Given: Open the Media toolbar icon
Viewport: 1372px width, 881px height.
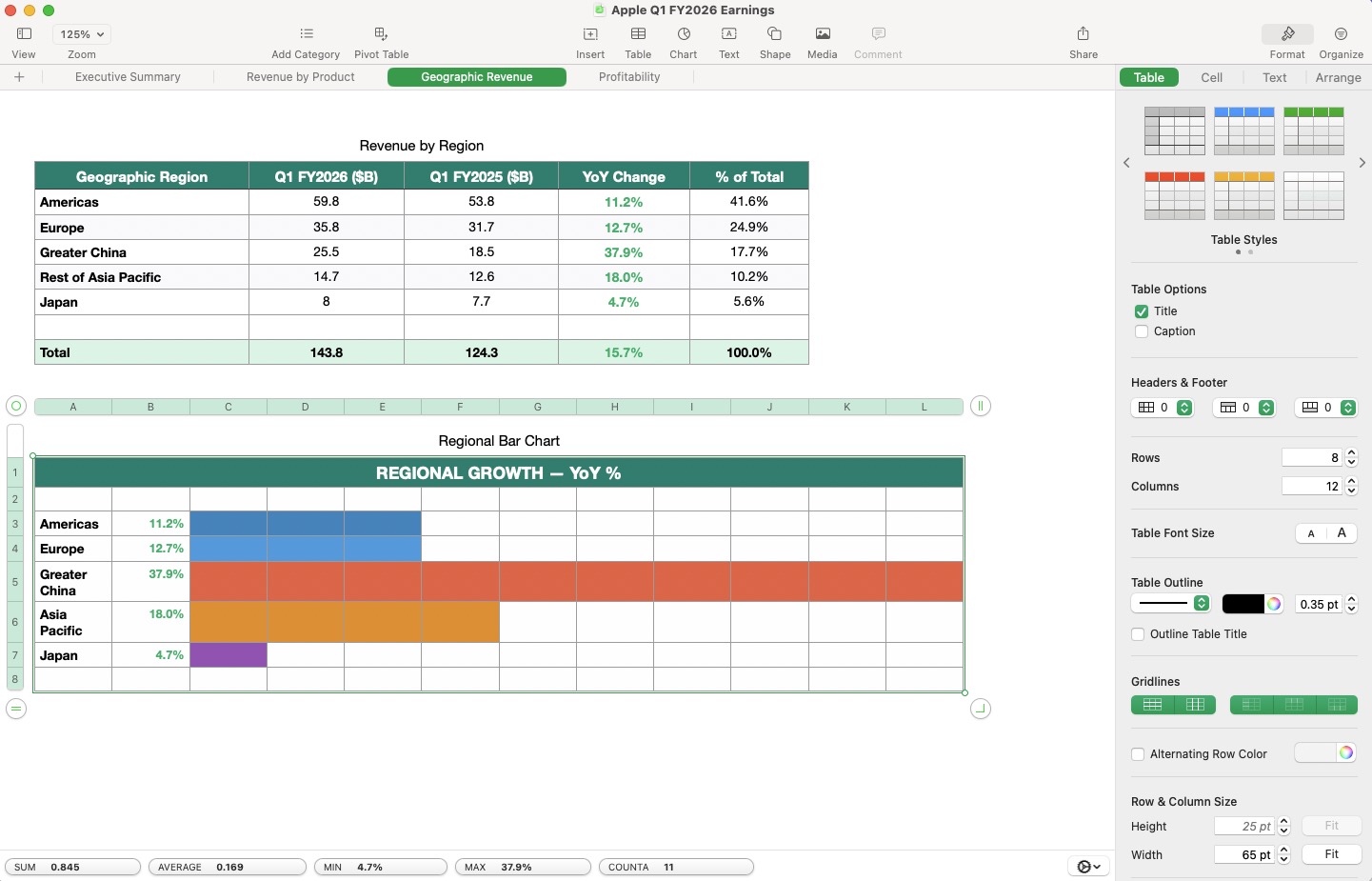Looking at the screenshot, I should point(823,34).
